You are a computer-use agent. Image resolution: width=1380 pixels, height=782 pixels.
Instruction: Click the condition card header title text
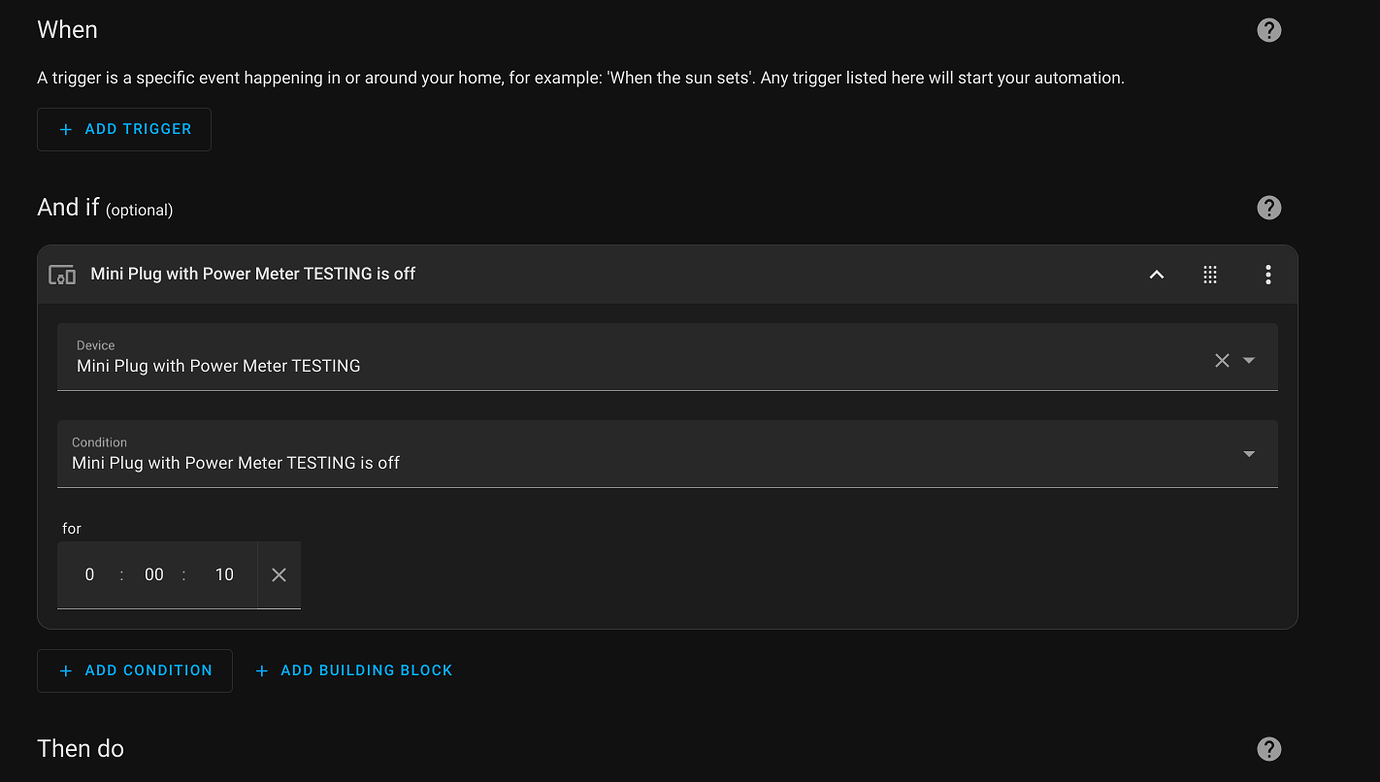[x=252, y=273]
